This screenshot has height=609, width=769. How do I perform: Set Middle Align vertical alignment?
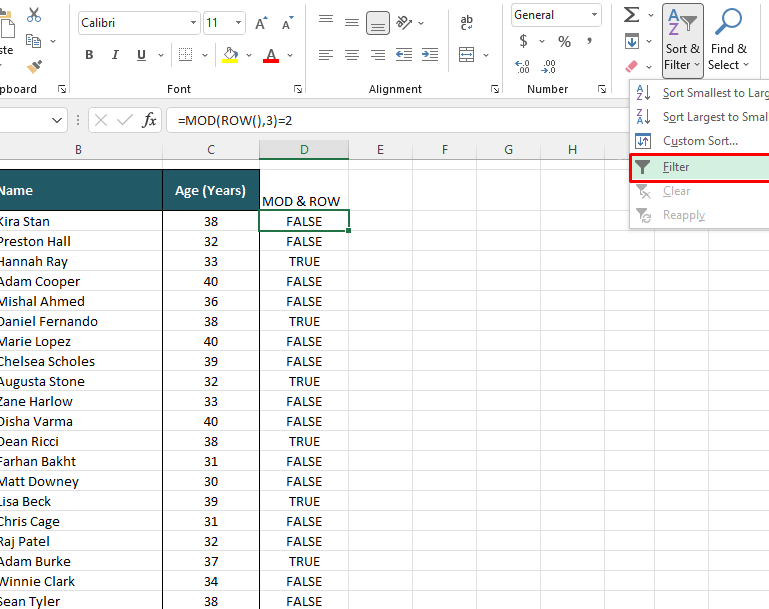(352, 23)
